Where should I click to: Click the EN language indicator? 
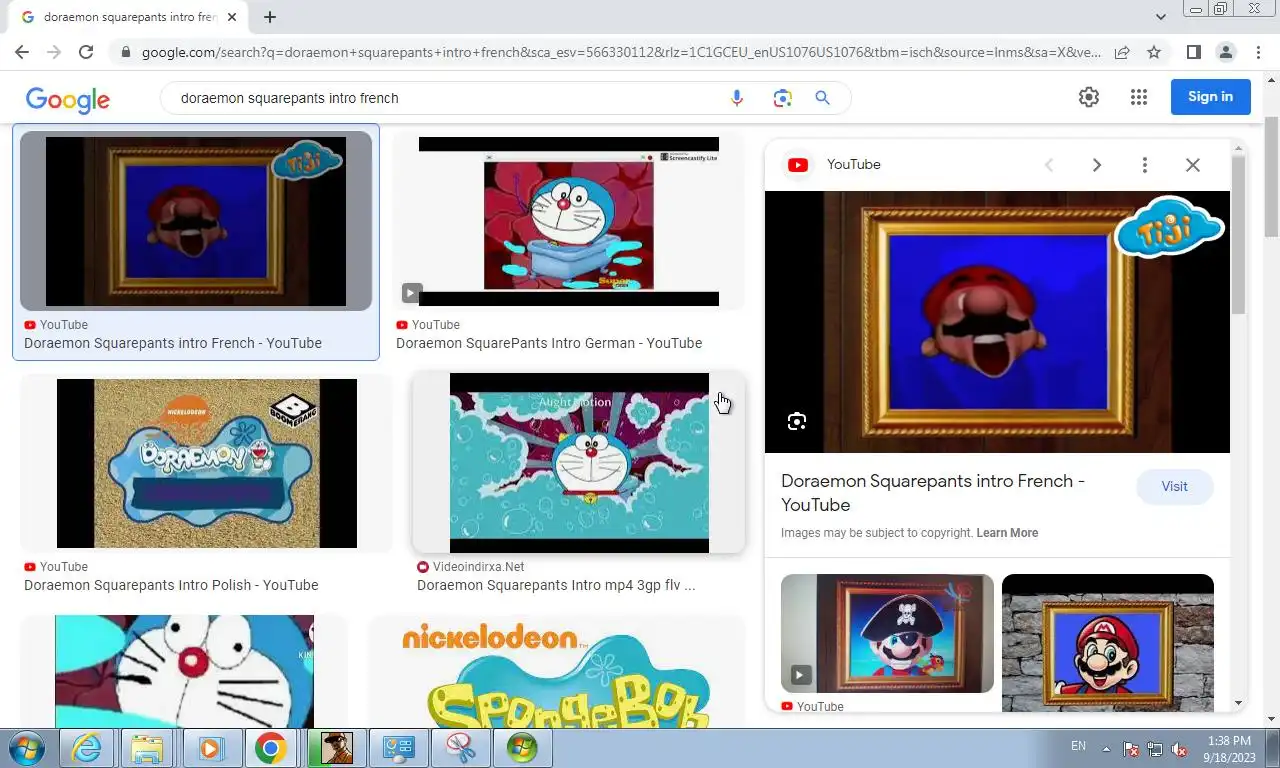point(1078,747)
